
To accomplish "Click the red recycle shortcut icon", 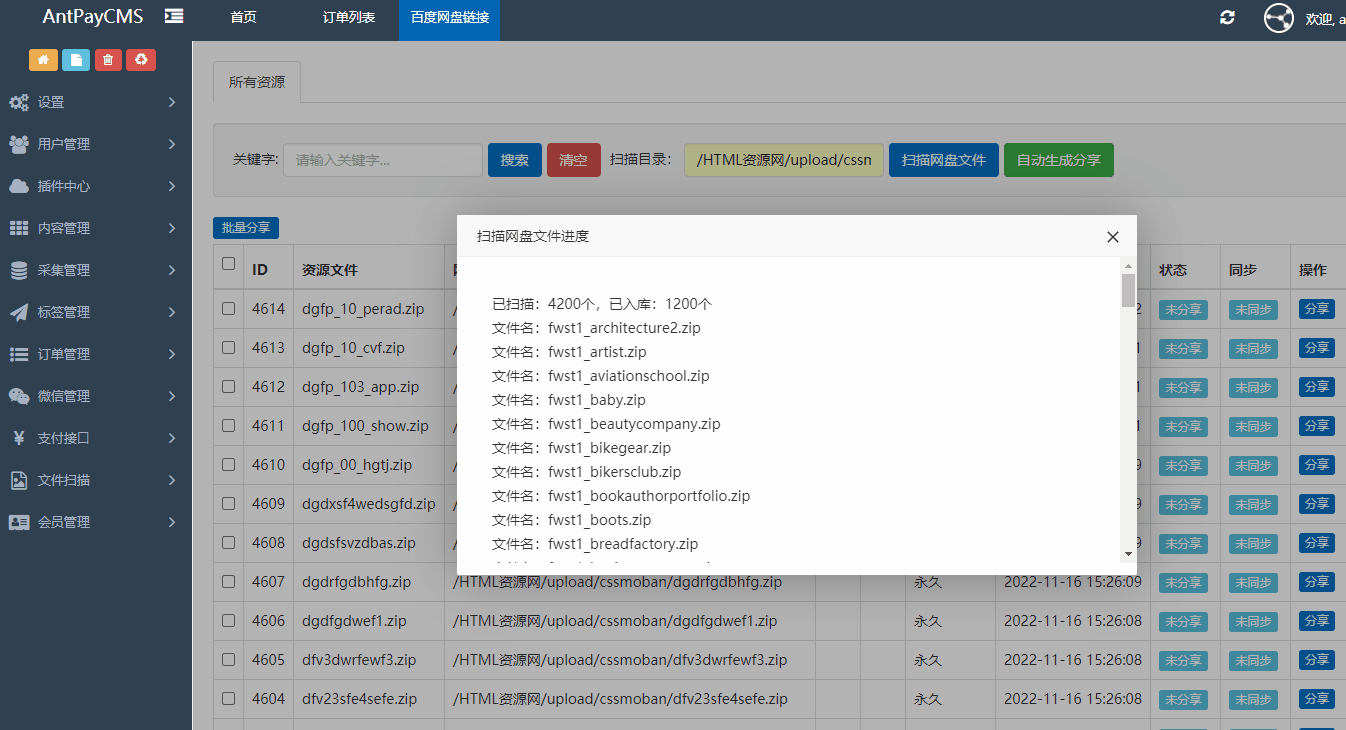I will [141, 60].
